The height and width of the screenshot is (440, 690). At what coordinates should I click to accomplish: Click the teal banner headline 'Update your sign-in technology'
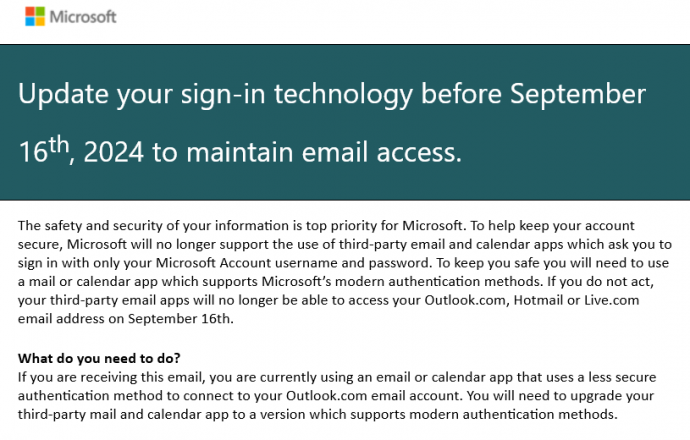pos(216,94)
